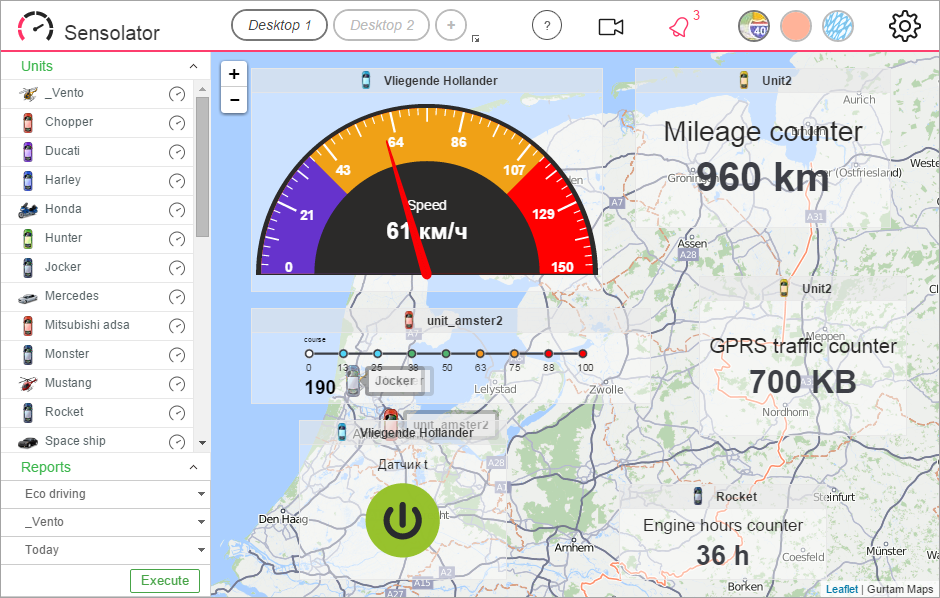Select the Monster unit
Viewport: 940px width, 598px height.
[x=97, y=355]
